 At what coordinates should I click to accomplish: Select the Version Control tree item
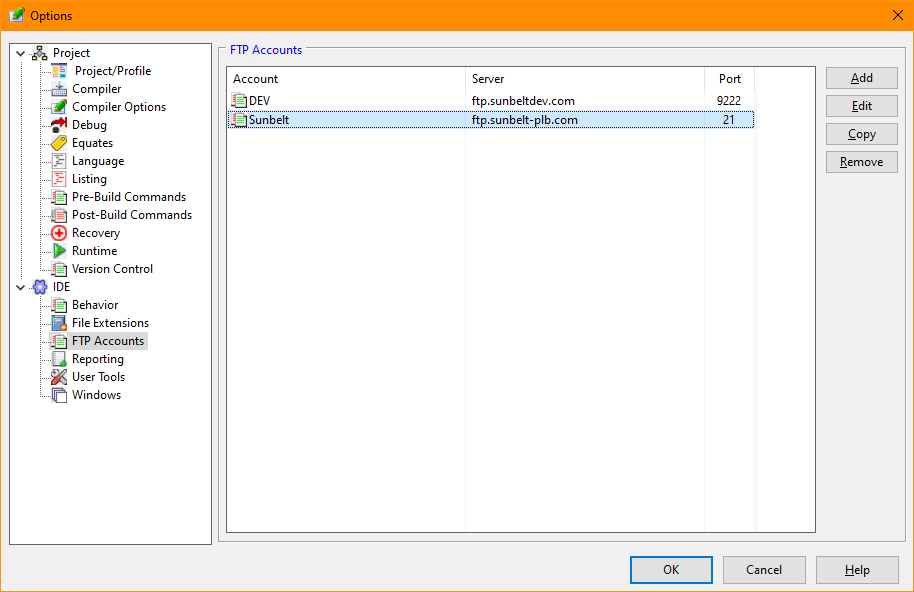[x=112, y=269]
